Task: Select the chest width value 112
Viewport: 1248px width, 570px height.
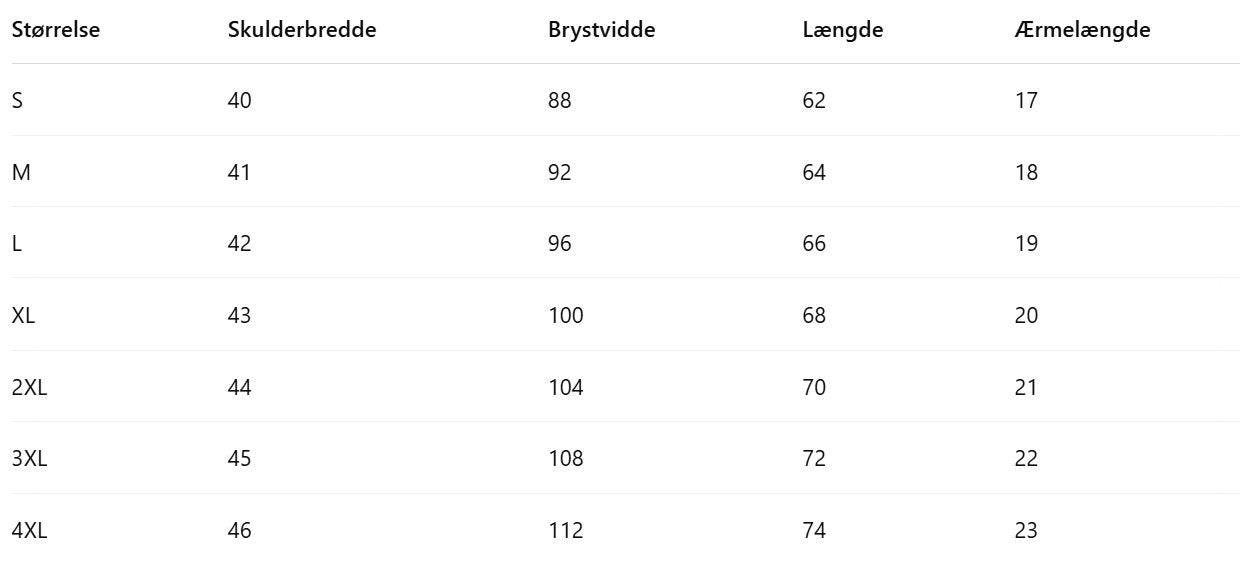Action: point(565,531)
